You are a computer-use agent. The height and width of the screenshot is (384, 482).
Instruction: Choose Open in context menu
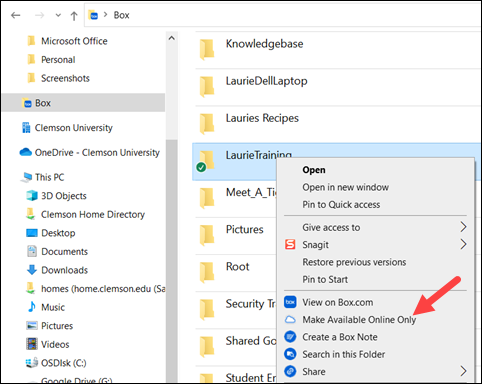tap(314, 170)
